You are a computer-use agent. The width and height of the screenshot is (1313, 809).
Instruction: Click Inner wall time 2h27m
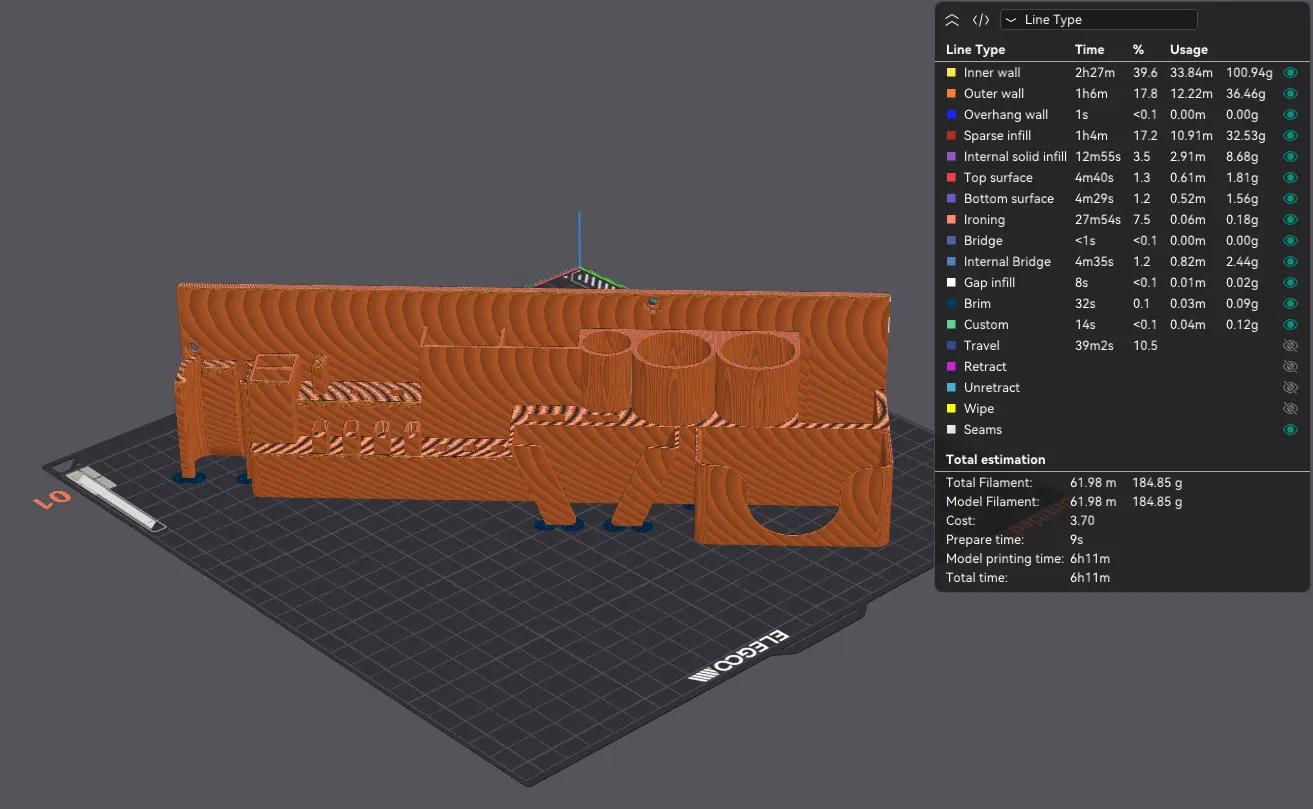(1094, 73)
